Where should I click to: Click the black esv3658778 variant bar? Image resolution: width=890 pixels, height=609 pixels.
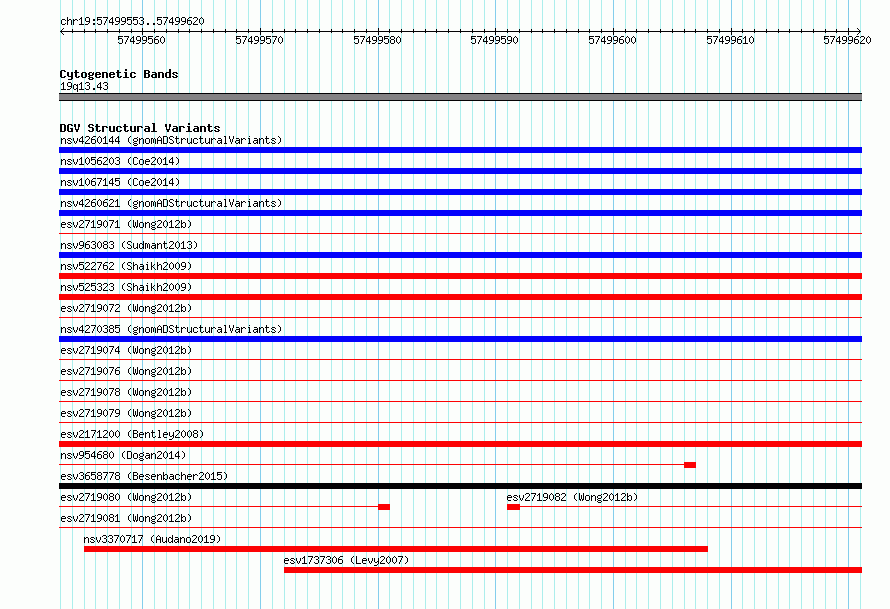click(460, 486)
